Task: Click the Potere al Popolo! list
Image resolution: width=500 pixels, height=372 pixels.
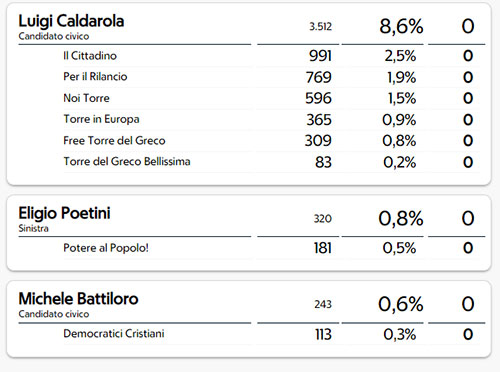Action: coord(106,248)
